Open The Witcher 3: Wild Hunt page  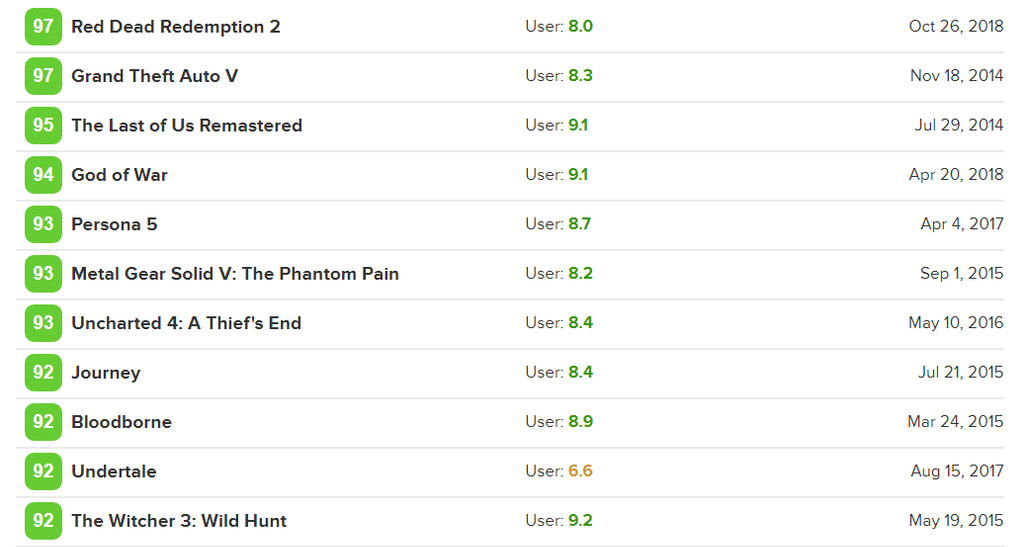[178, 521]
